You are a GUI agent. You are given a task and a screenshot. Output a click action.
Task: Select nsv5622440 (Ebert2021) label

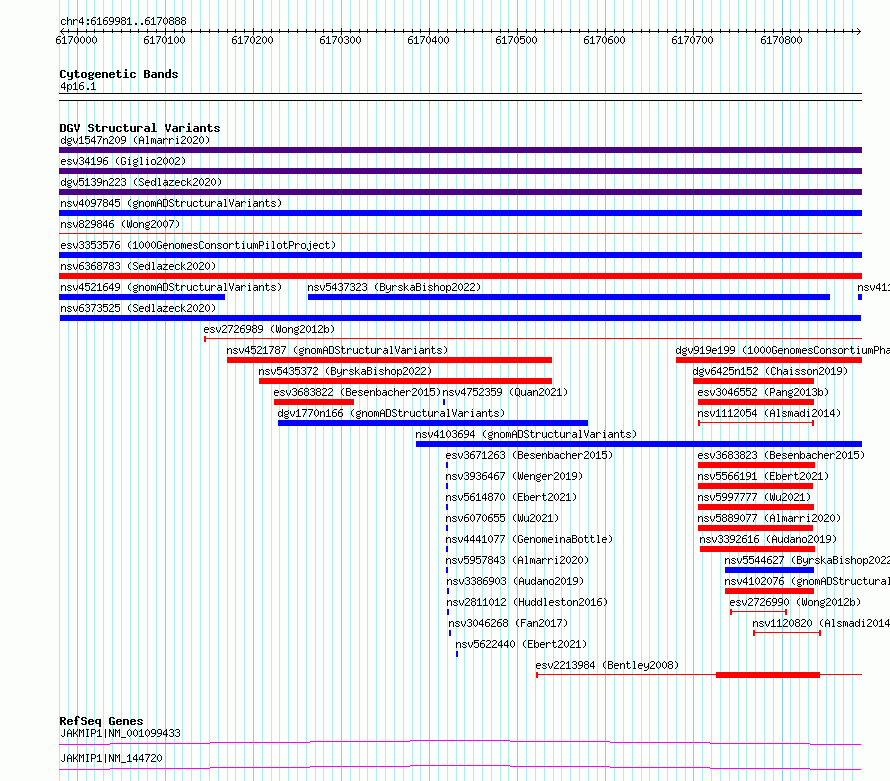pyautogui.click(x=521, y=644)
